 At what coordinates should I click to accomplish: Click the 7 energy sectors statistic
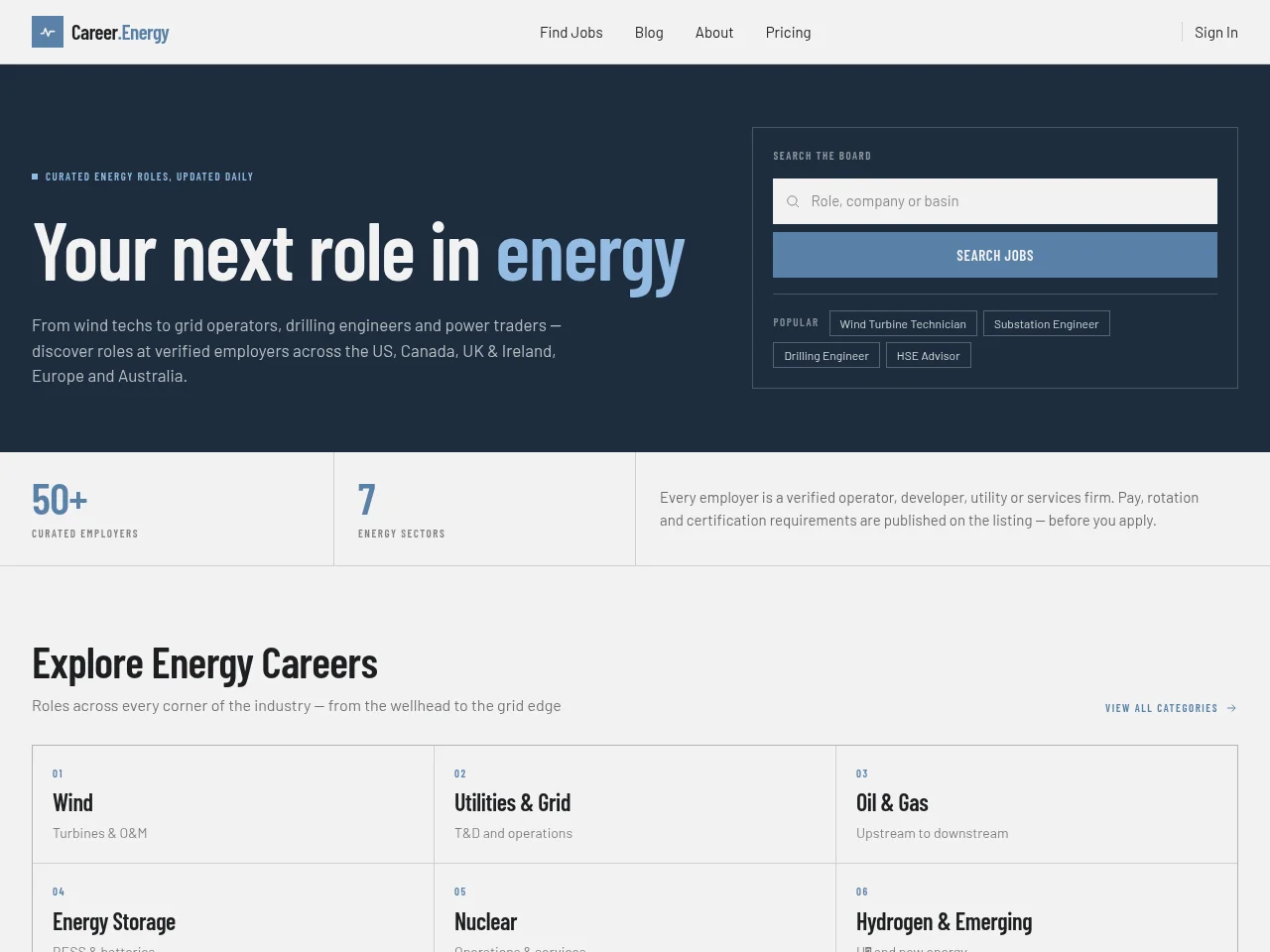pyautogui.click(x=402, y=509)
